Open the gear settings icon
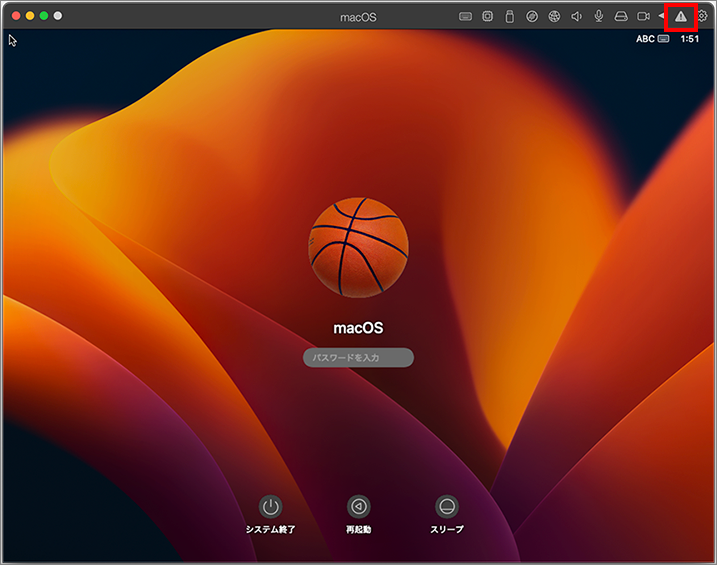The width and height of the screenshot is (717, 565). point(702,17)
